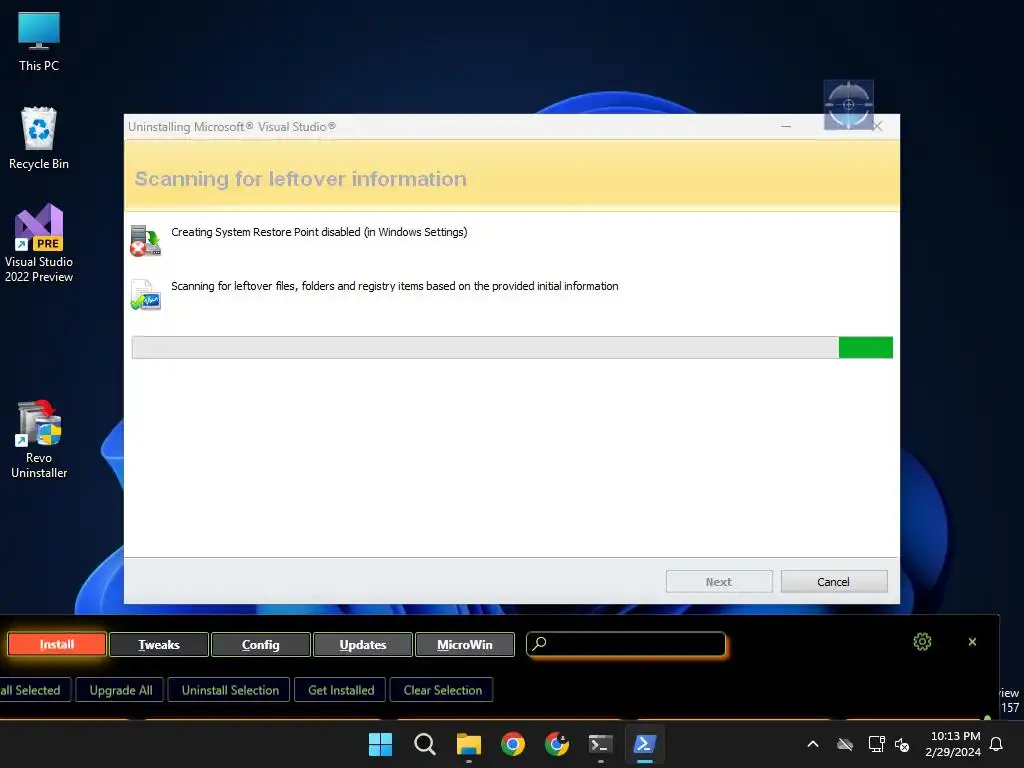Switch to the Updates tab
Screen dimensions: 1024x768
pyautogui.click(x=362, y=644)
